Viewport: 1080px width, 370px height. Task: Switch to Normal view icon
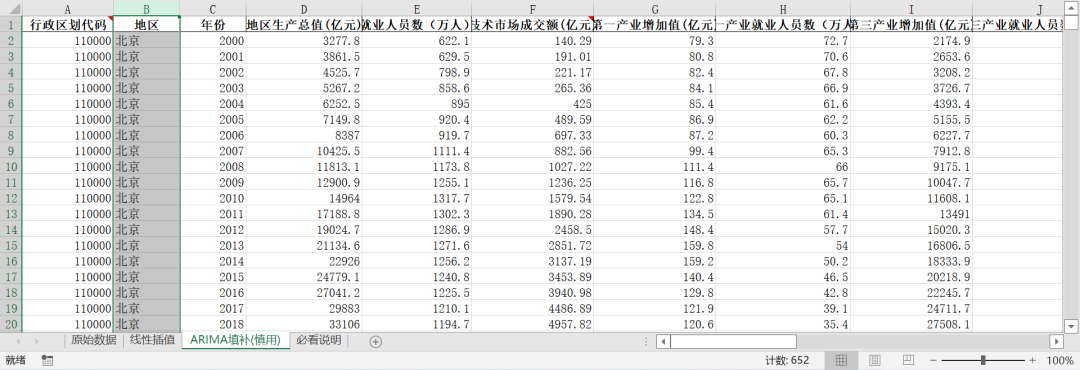click(x=841, y=360)
